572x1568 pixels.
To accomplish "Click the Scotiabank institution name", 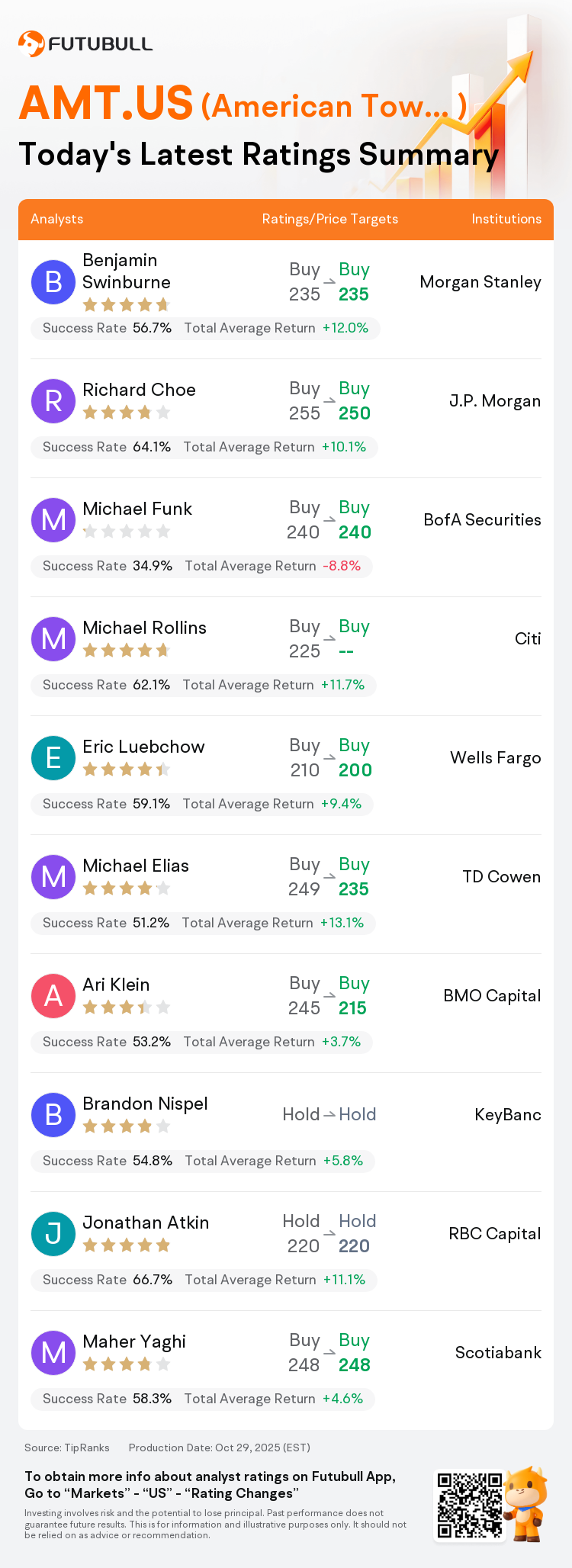I will [x=498, y=1353].
